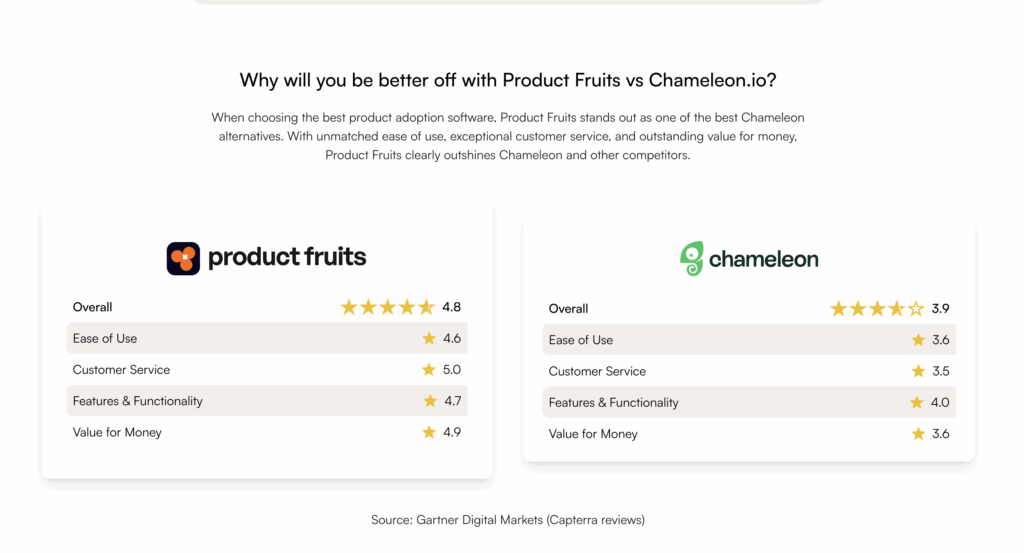This screenshot has height=553, width=1024.
Task: Click star icon beside 4.7 Features rating
Action: pyautogui.click(x=430, y=401)
